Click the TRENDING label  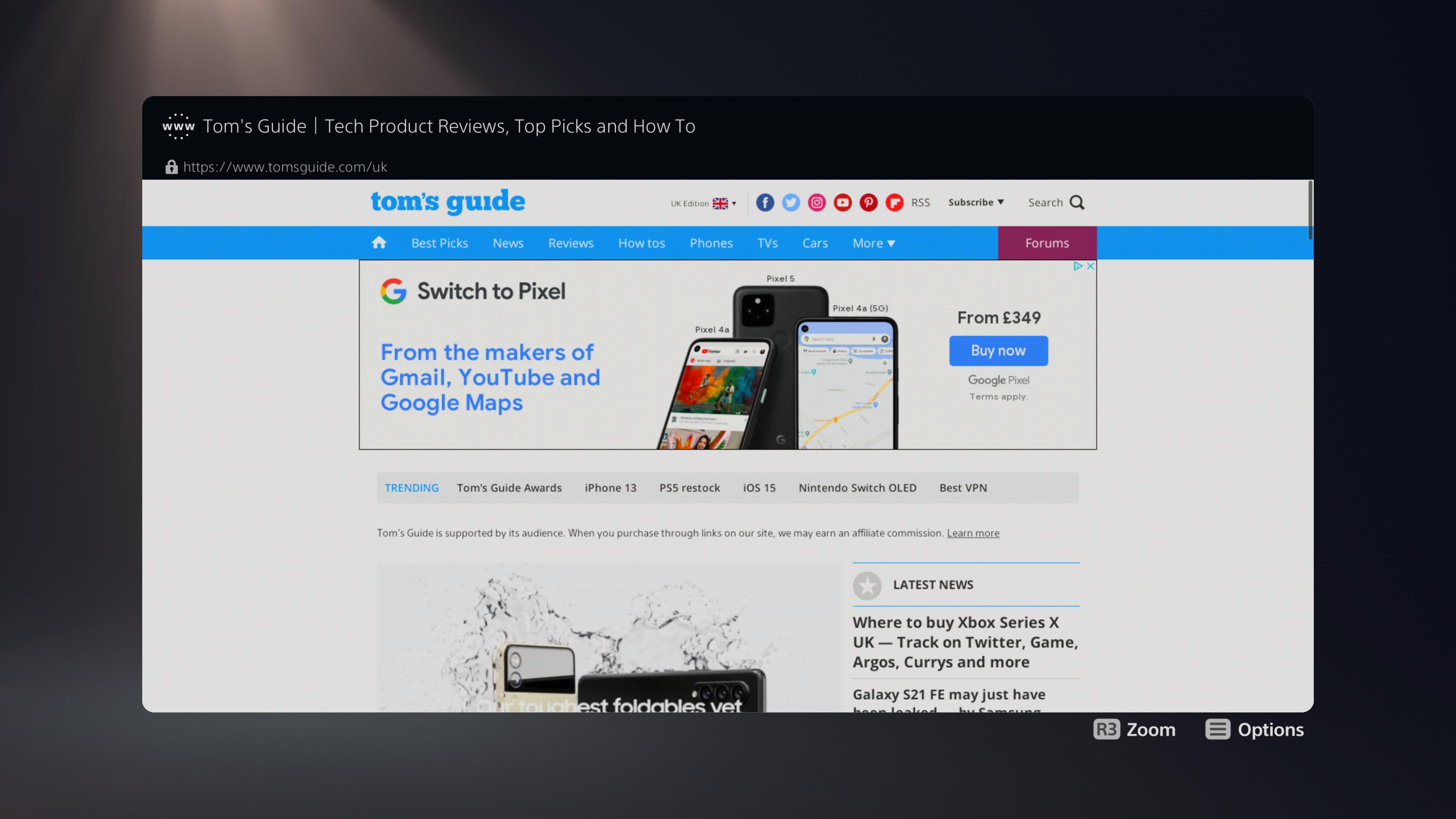click(411, 488)
